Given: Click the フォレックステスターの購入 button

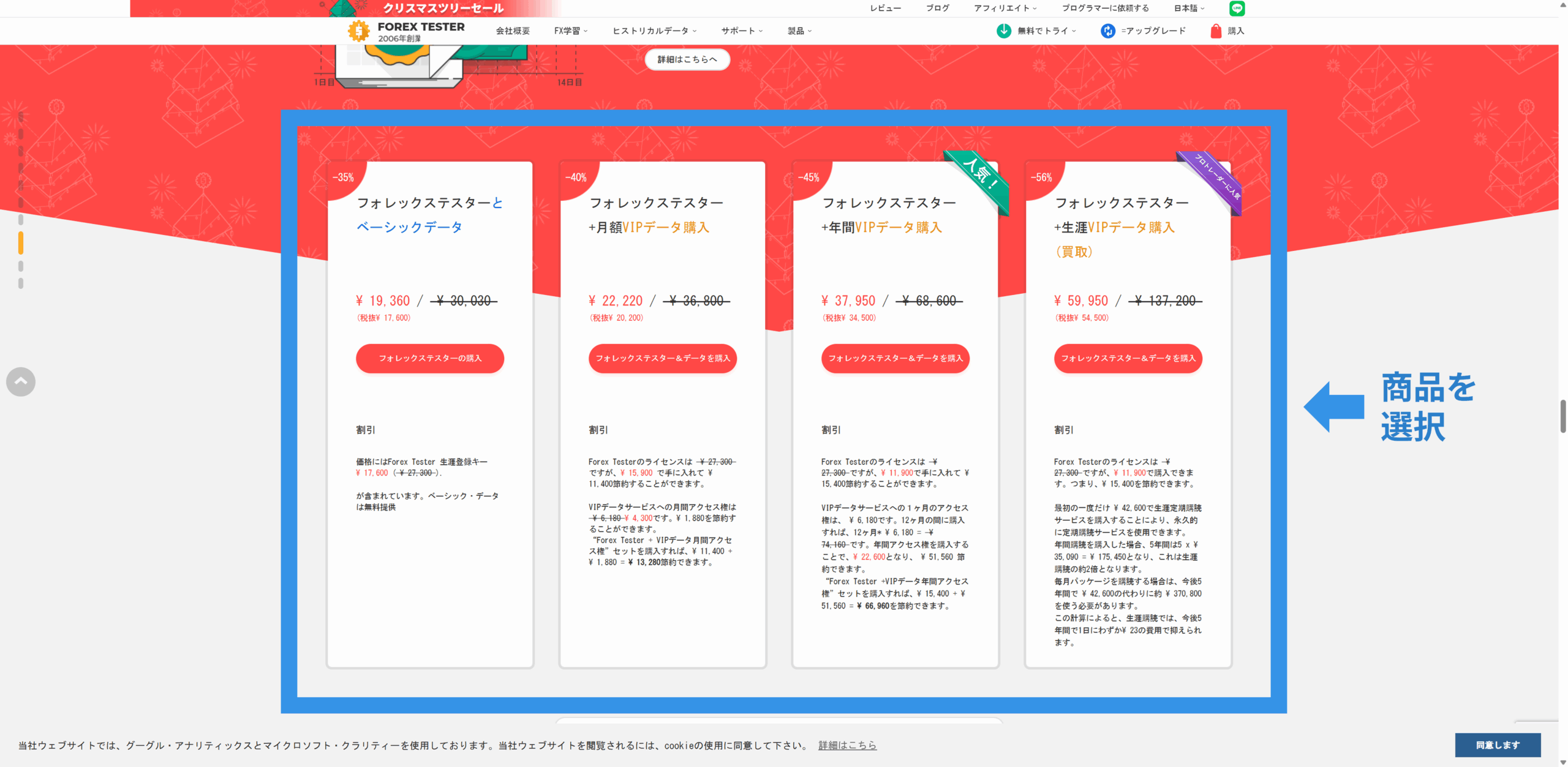Looking at the screenshot, I should [430, 358].
